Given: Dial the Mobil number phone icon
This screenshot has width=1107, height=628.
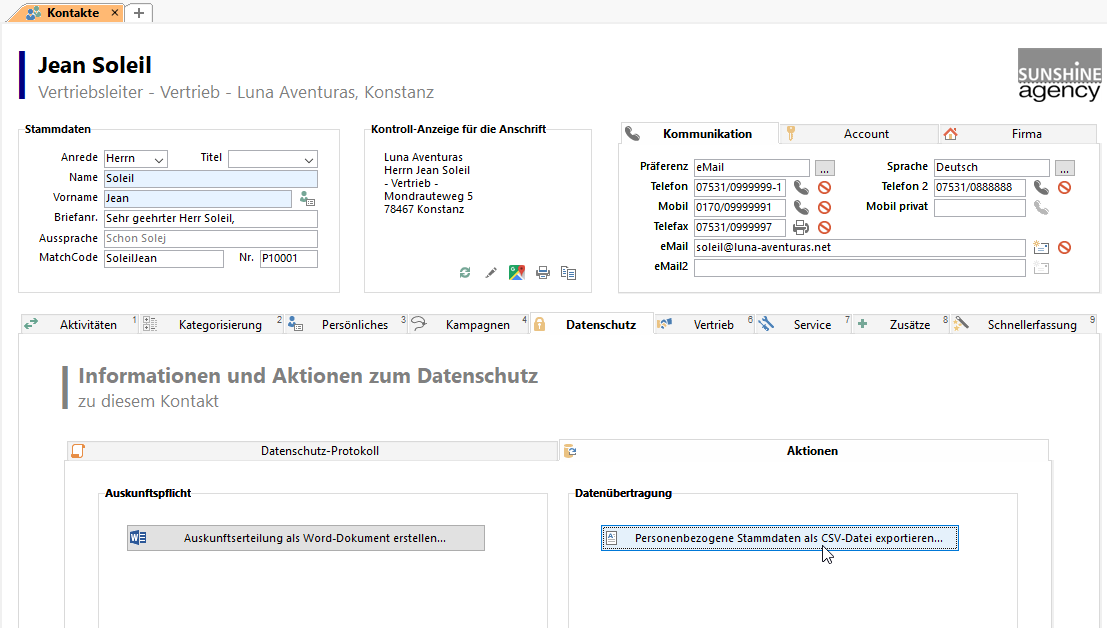Looking at the screenshot, I should 801,207.
